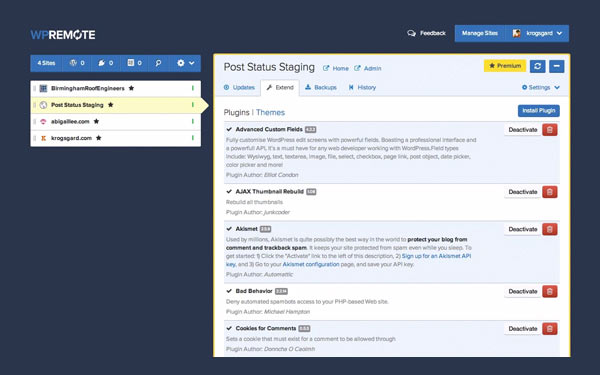Viewport: 600px width, 375px height.
Task: Delete Akismet with trash icon
Action: (550, 229)
